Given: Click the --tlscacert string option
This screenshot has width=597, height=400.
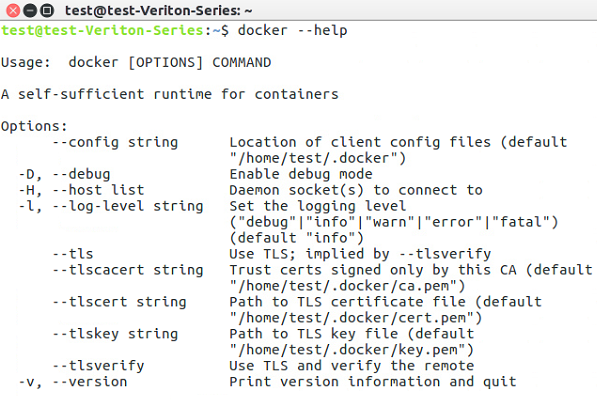Looking at the screenshot, I should pos(128,270).
